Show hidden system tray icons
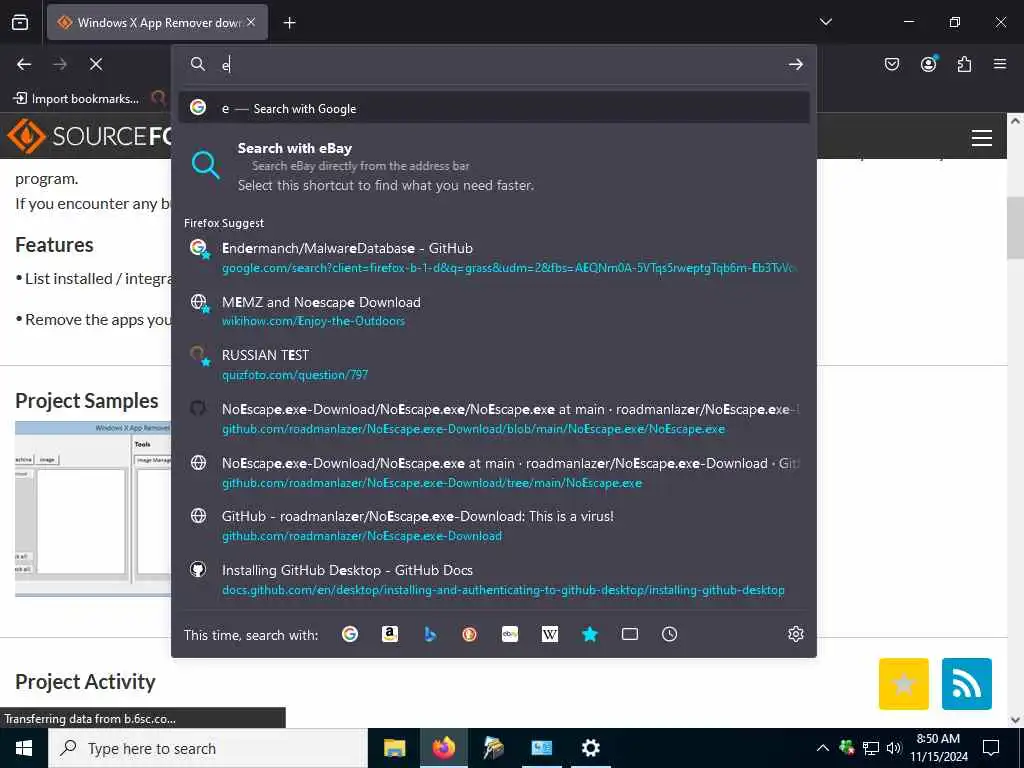This screenshot has width=1024, height=768. pos(823,748)
